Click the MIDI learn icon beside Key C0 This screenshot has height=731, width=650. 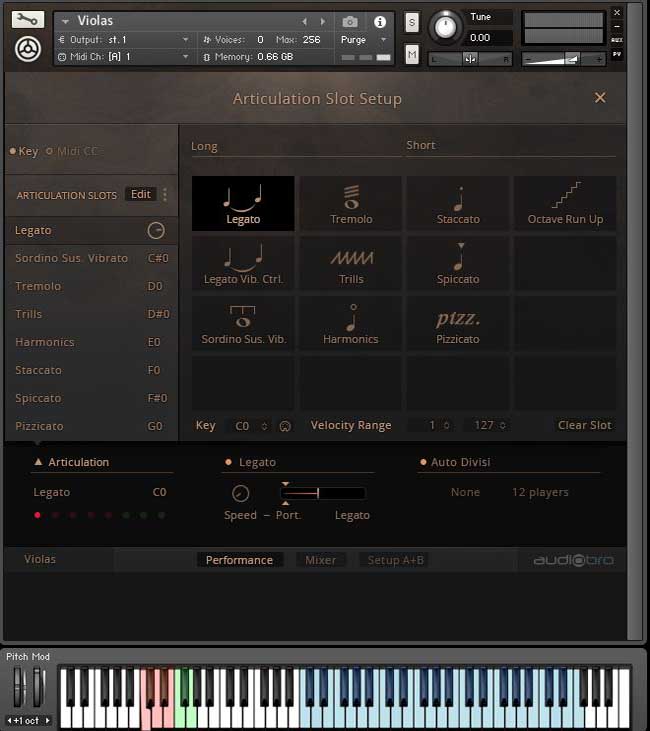point(285,426)
